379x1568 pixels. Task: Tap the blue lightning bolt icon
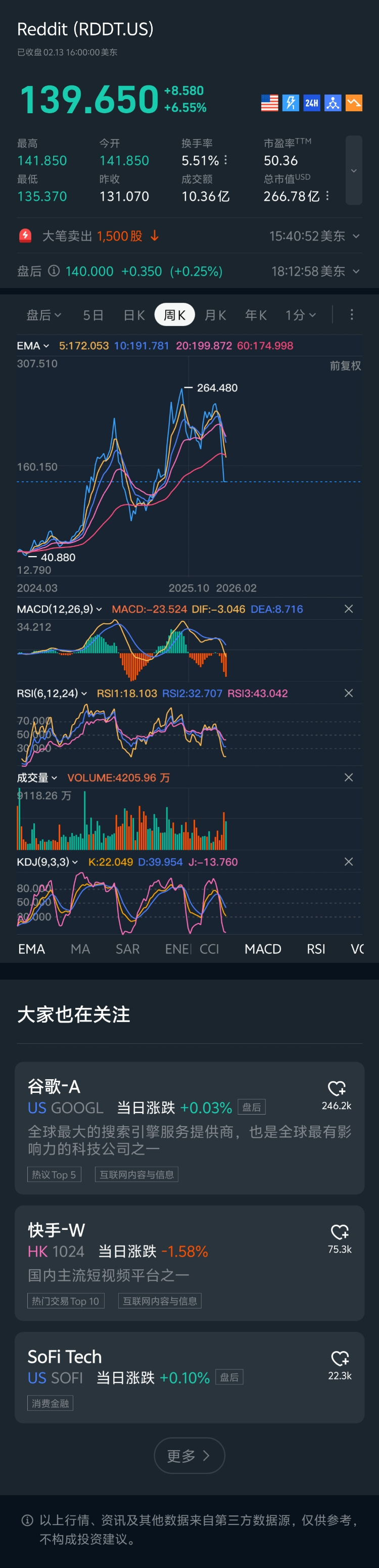click(x=291, y=103)
